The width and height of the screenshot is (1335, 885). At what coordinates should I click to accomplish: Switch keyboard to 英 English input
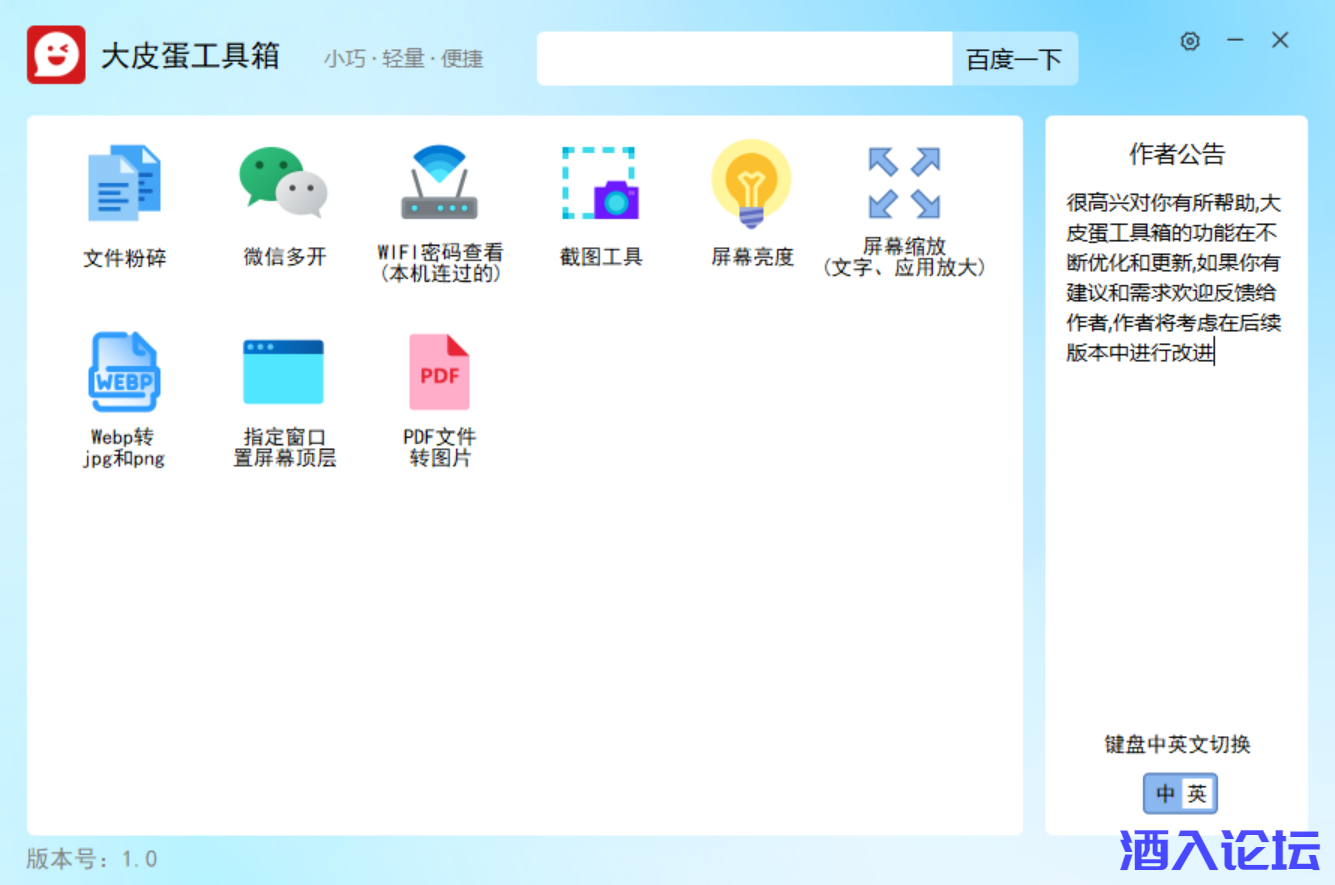click(1197, 794)
